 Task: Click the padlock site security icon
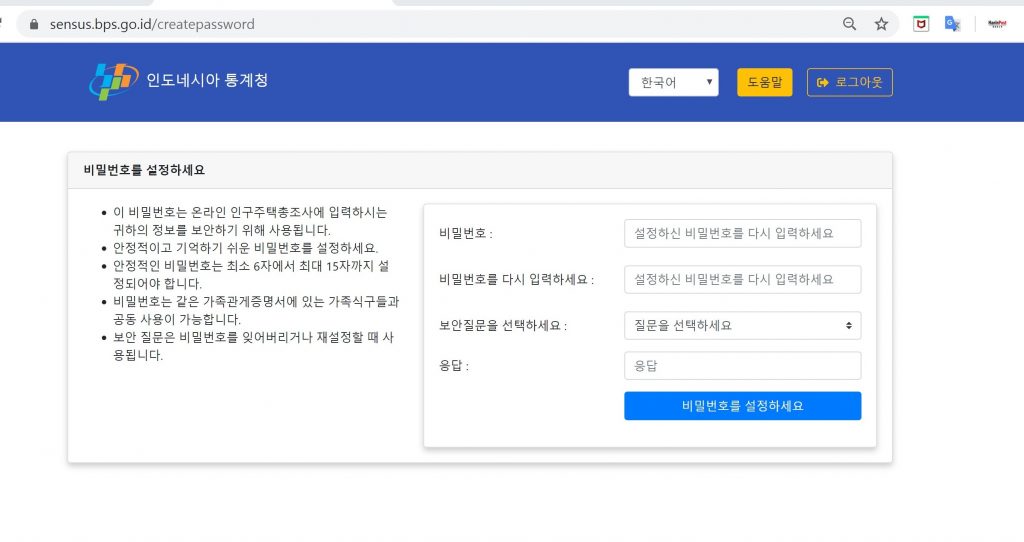click(x=34, y=24)
